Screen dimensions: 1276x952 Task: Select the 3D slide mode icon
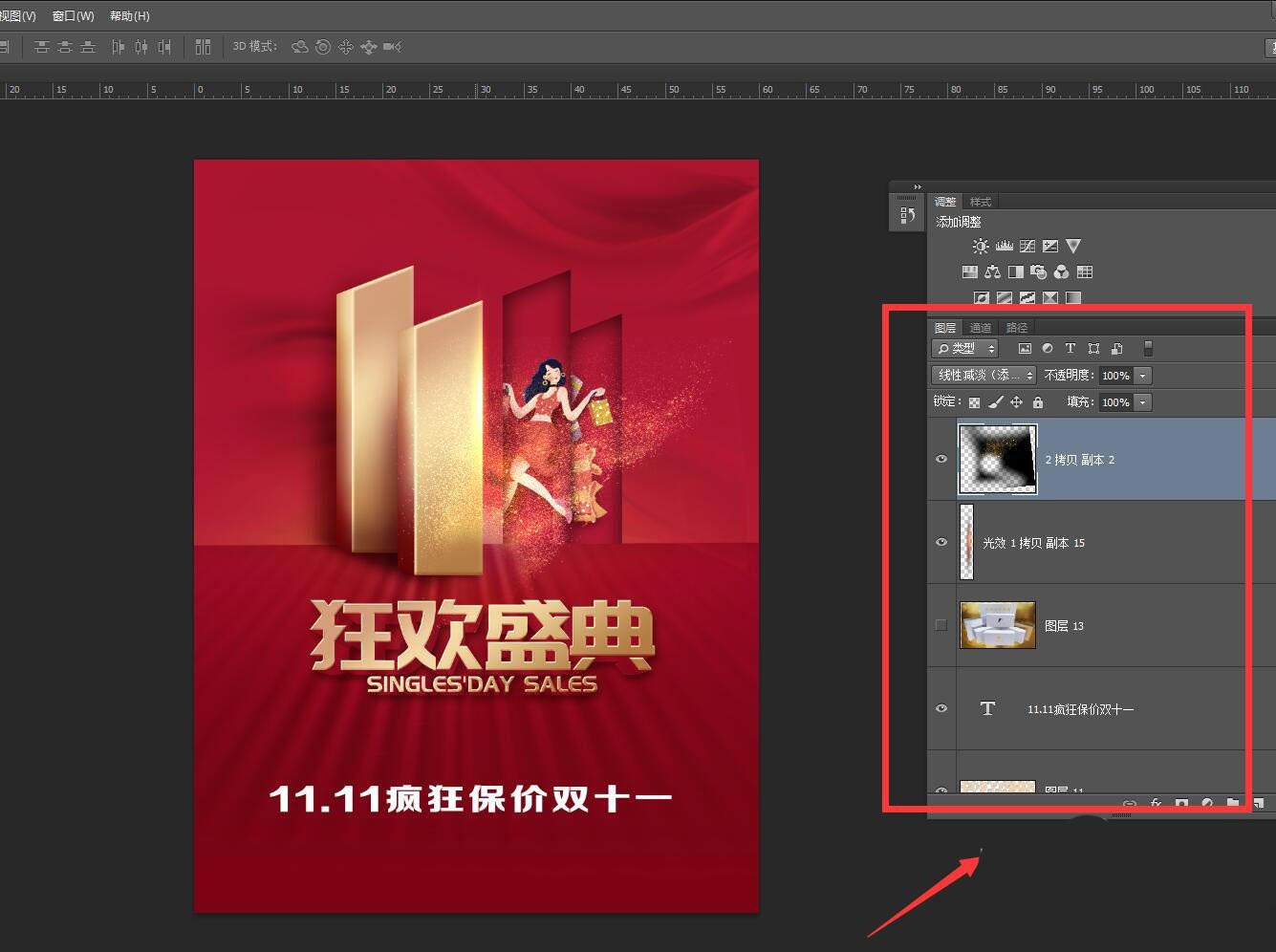(x=369, y=46)
